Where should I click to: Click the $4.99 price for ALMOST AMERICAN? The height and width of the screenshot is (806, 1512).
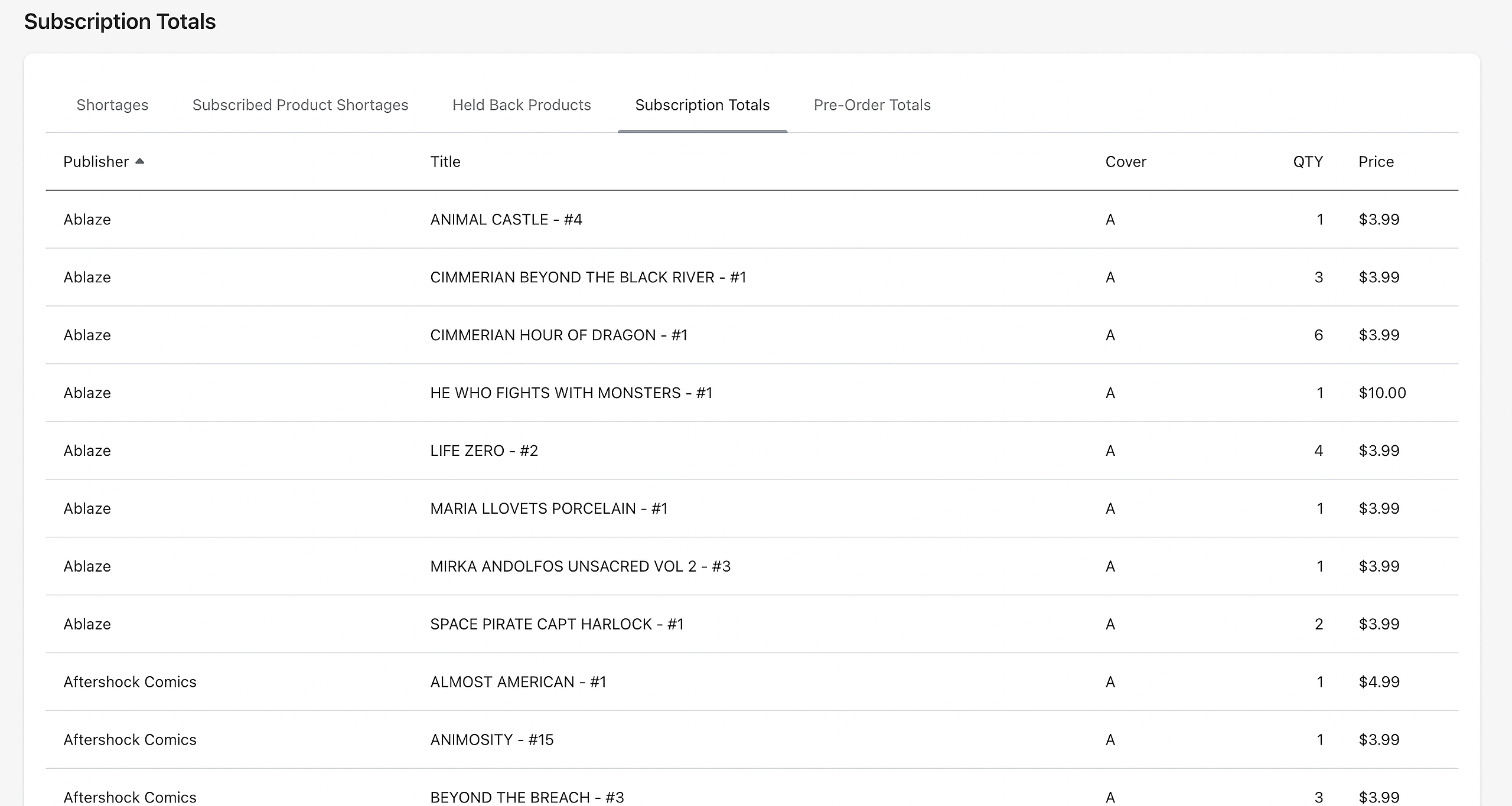[x=1379, y=683]
